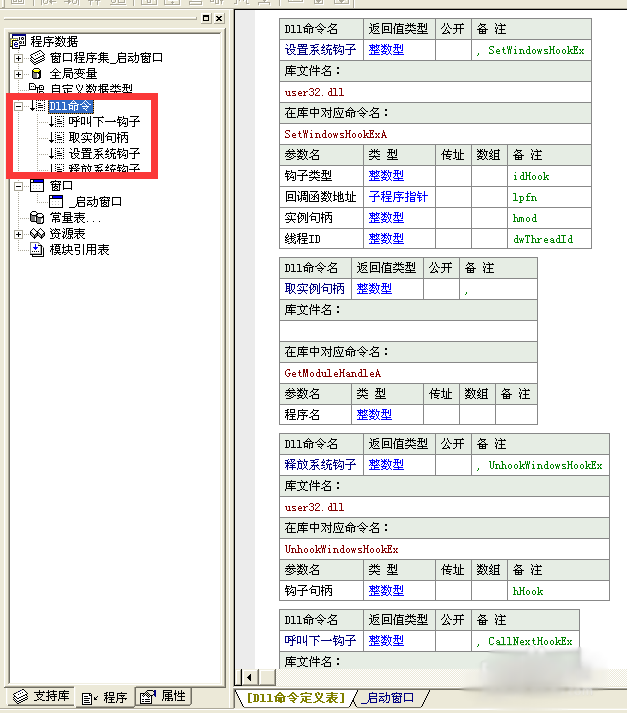Select 设置系统钩子 in the tree

[104, 154]
